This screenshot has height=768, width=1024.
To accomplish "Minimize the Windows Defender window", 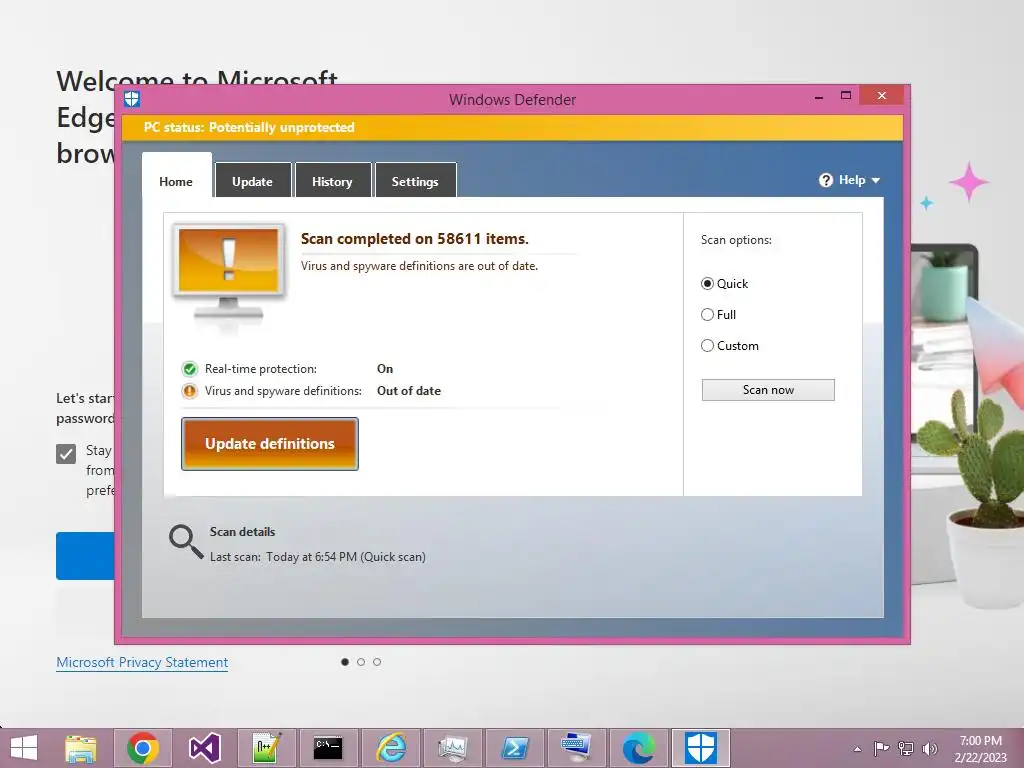I will click(819, 97).
